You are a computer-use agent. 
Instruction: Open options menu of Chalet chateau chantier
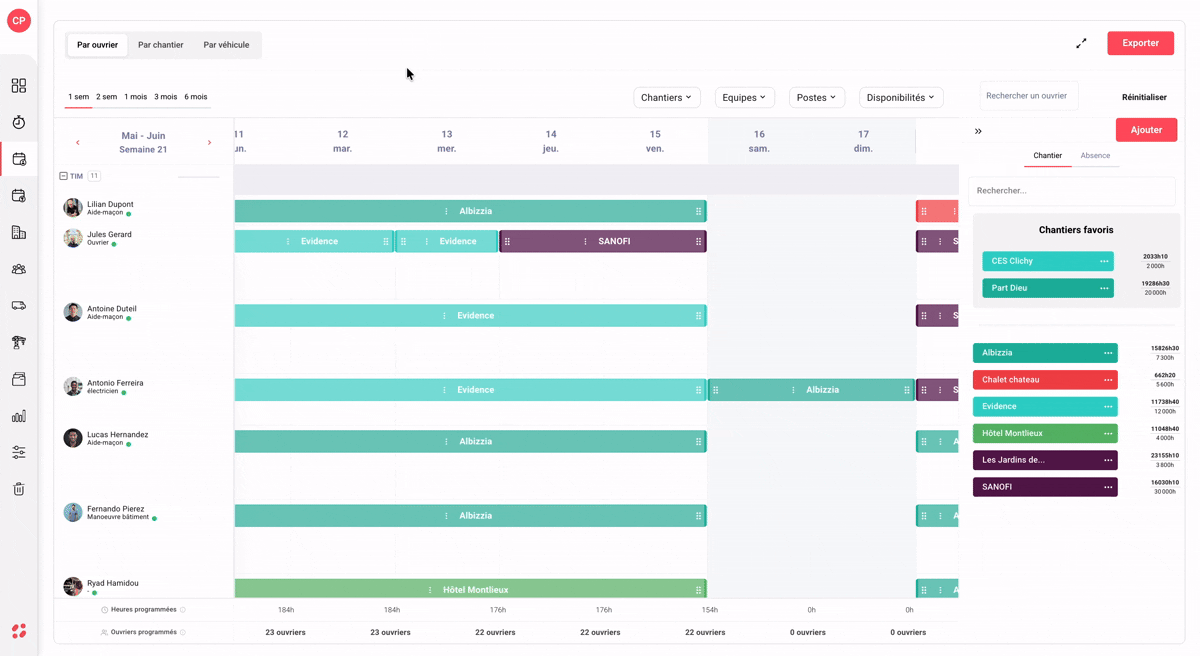pos(1108,380)
